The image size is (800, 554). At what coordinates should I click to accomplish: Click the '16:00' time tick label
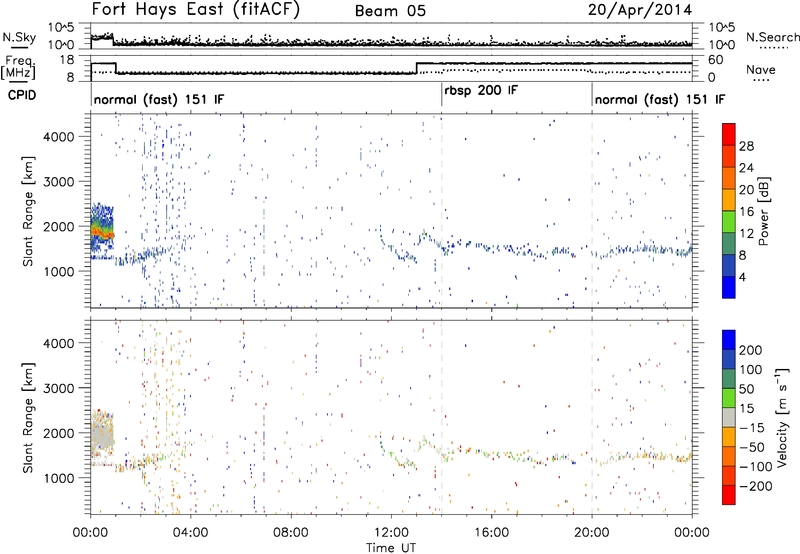click(x=491, y=533)
